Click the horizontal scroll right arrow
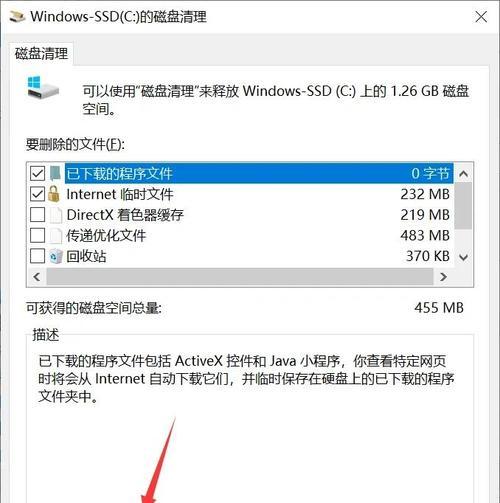Image resolution: width=500 pixels, height=503 pixels. click(443, 277)
